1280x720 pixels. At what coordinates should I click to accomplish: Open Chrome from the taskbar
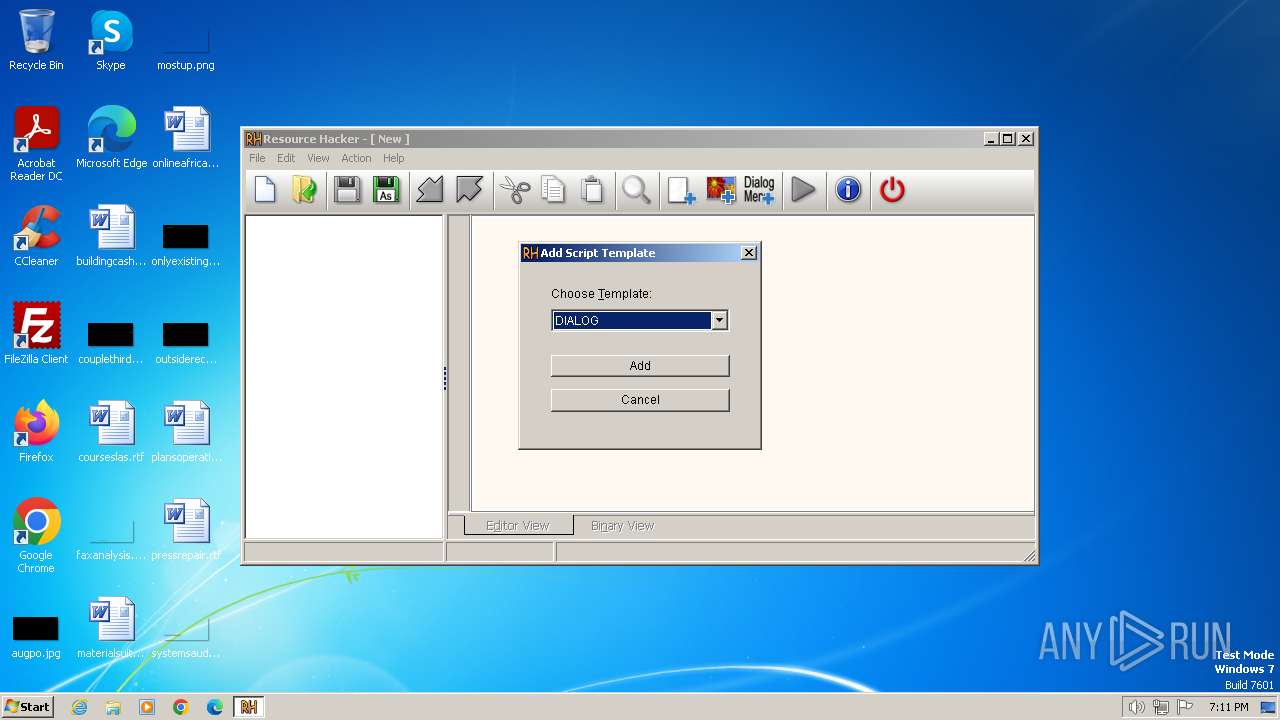(181, 707)
